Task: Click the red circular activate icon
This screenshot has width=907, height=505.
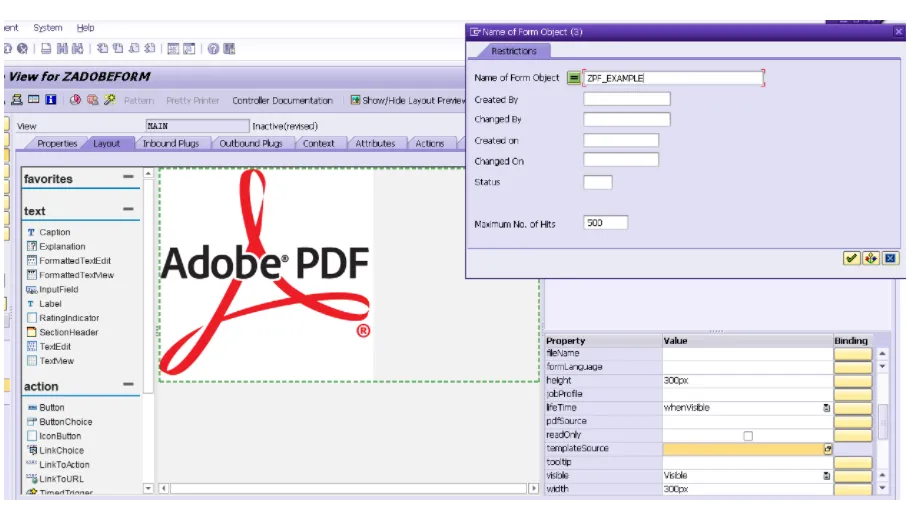Action: click(x=75, y=100)
